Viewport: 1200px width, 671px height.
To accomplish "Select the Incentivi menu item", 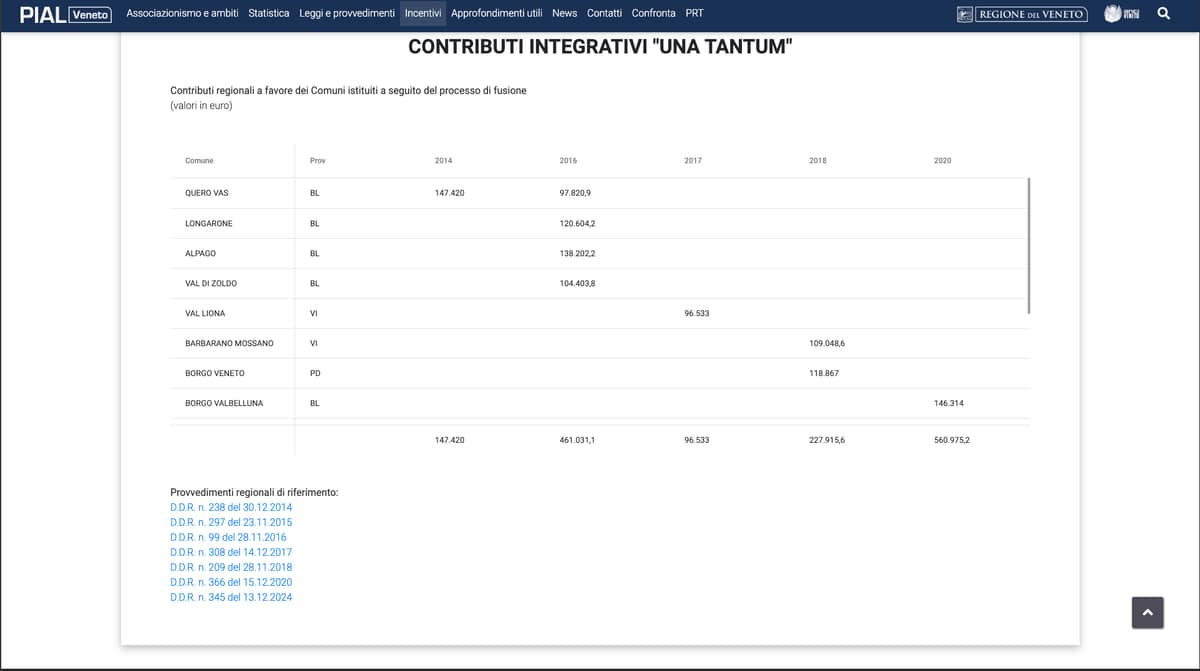I will pos(423,13).
